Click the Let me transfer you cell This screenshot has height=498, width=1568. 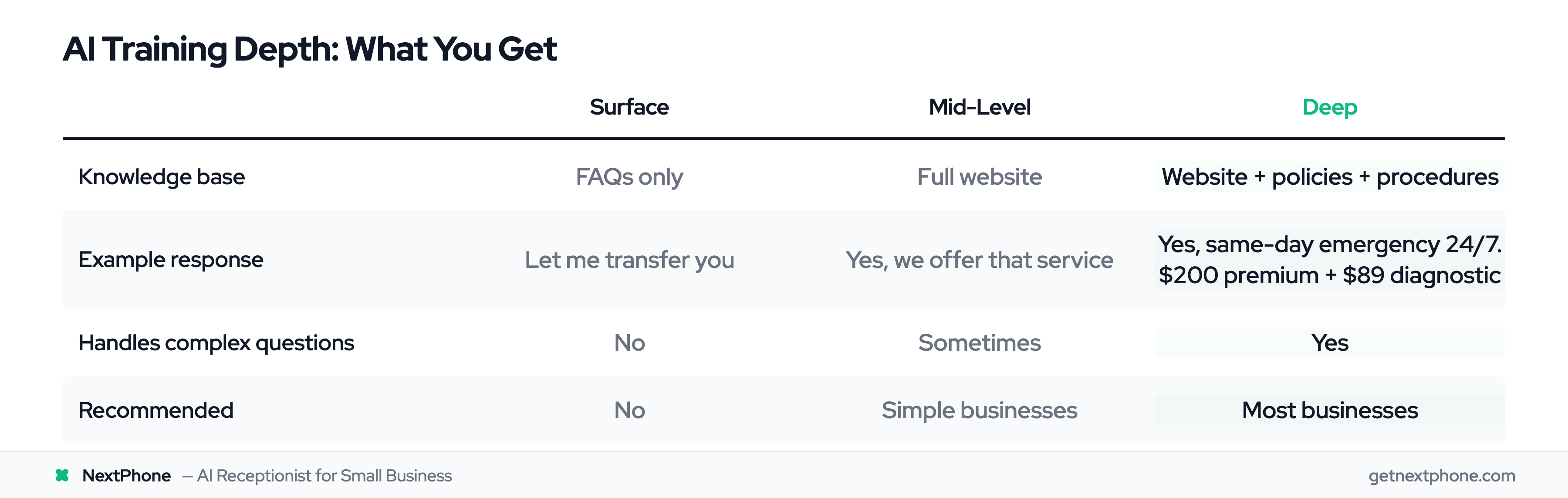pos(629,260)
